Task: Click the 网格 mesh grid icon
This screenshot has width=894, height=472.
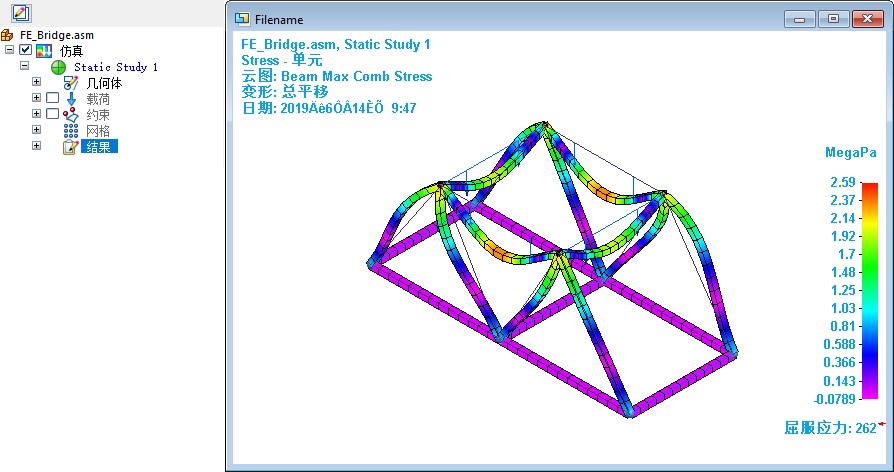Action: pyautogui.click(x=71, y=131)
